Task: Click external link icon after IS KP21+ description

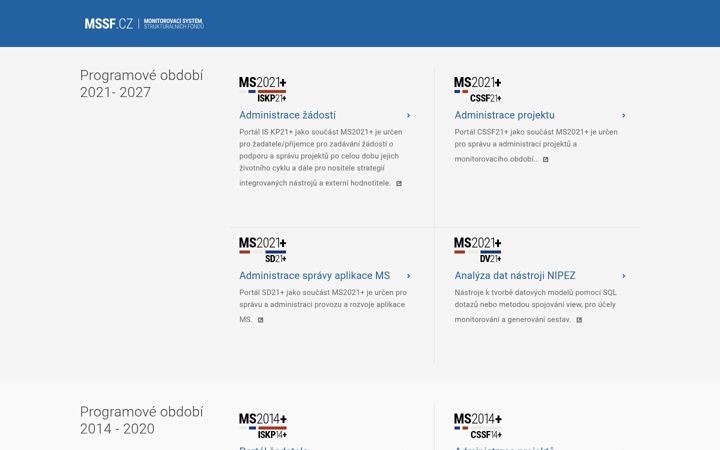Action: (399, 183)
